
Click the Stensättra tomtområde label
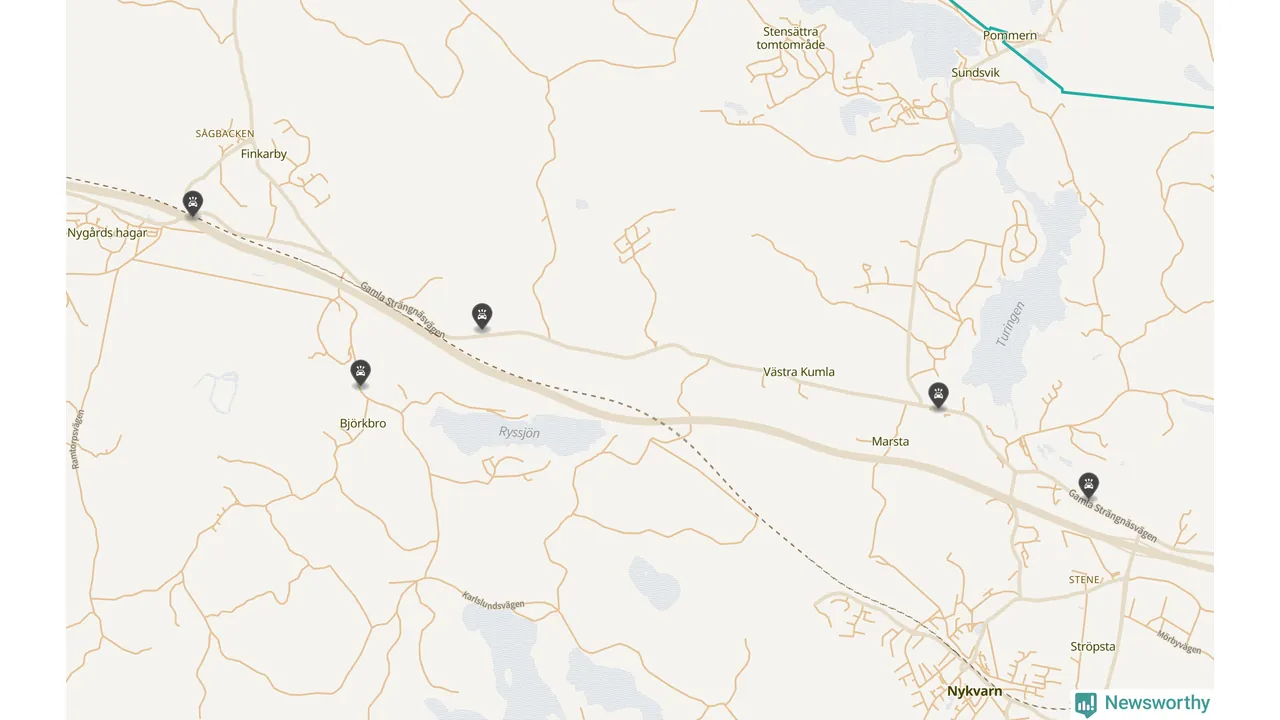coord(791,38)
